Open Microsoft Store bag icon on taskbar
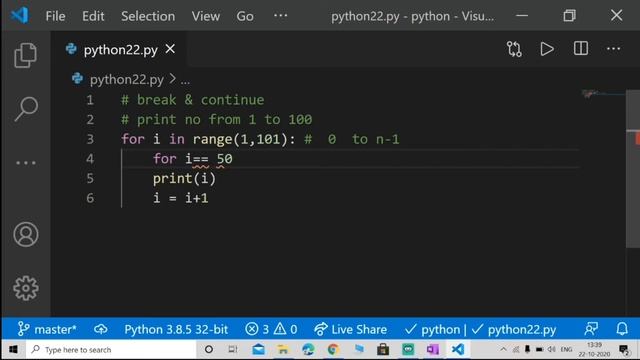The height and width of the screenshot is (360, 640). [x=383, y=349]
